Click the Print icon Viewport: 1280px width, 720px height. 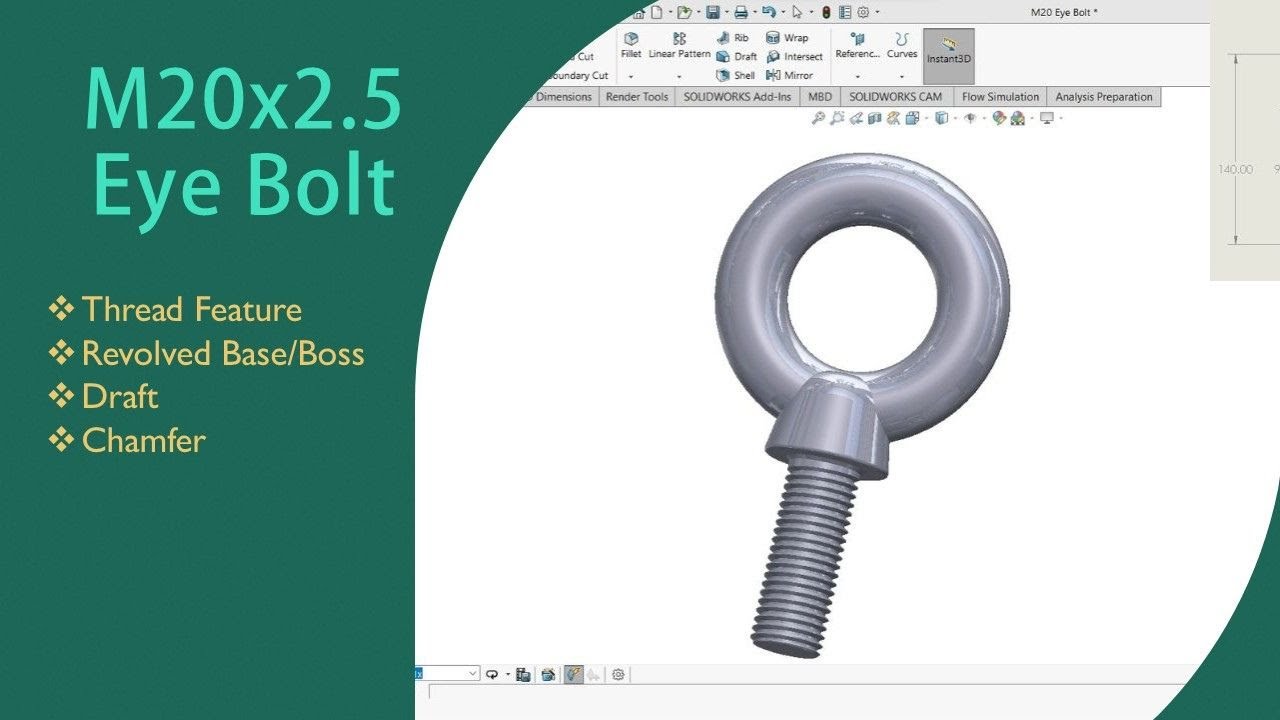pos(741,12)
